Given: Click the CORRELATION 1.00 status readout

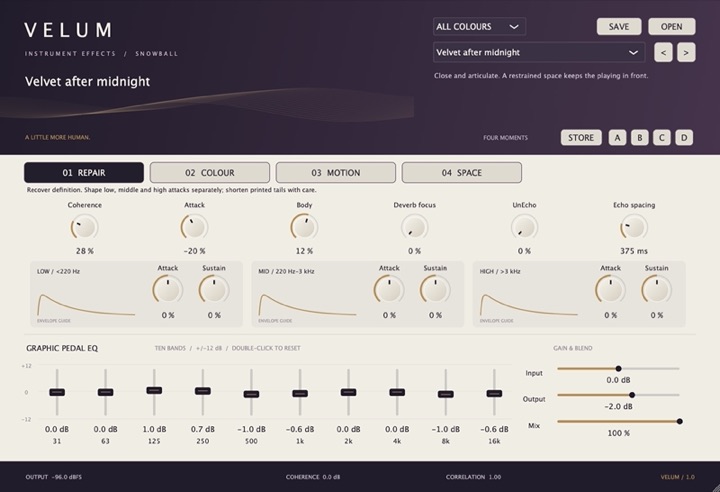Looking at the screenshot, I should 473,477.
